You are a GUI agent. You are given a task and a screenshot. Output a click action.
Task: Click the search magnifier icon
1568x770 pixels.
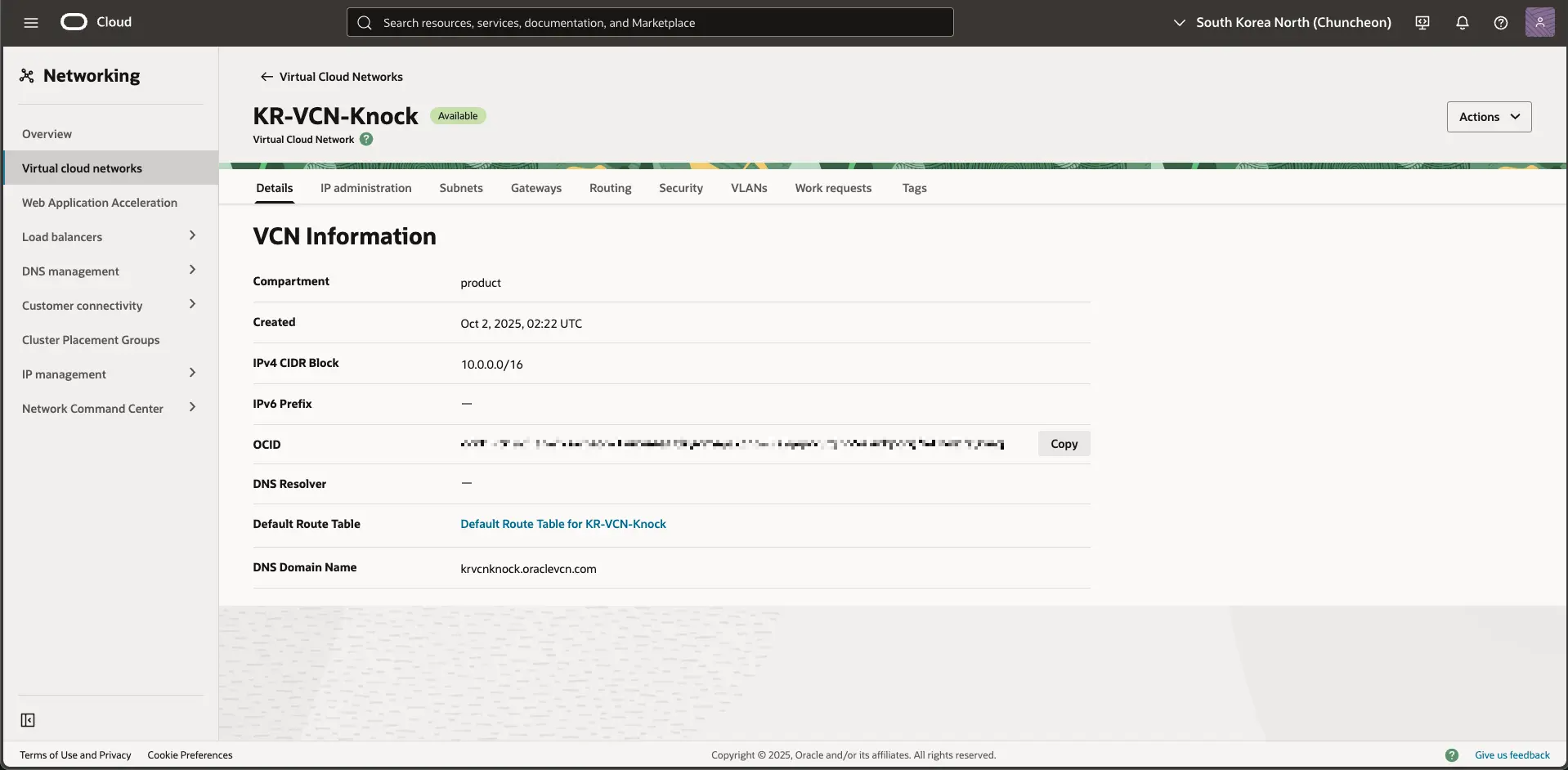click(x=365, y=23)
